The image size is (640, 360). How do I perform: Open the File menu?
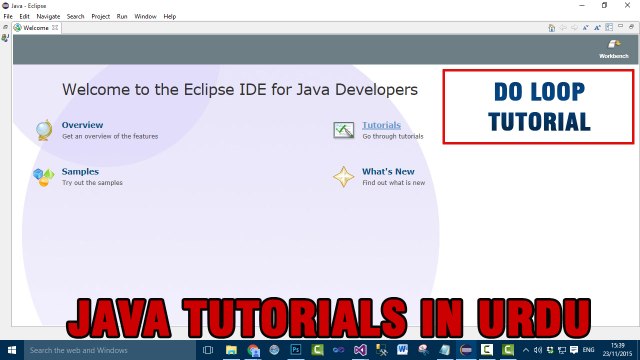(8, 16)
